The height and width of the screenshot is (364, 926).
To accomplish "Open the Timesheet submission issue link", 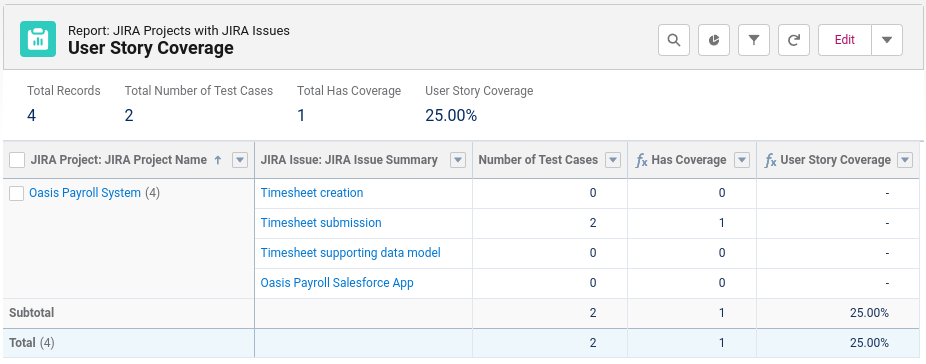I will click(321, 223).
